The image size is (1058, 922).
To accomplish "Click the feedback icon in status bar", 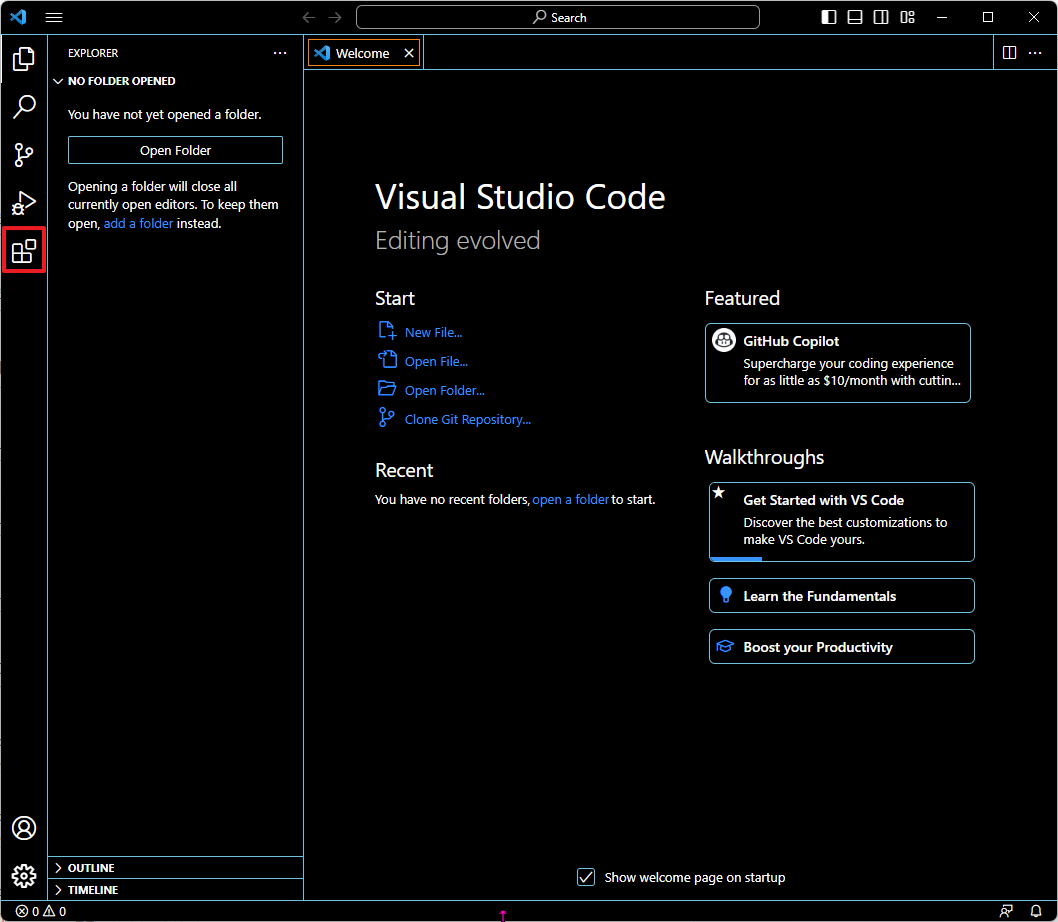I will pos(1006,911).
